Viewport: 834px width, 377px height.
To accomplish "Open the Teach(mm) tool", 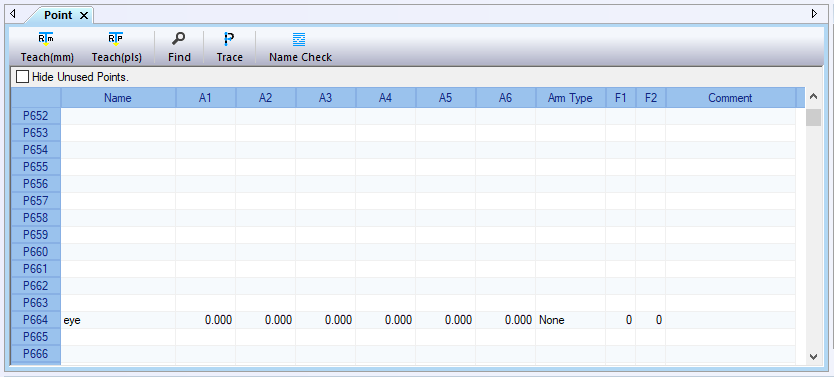I will [47, 47].
